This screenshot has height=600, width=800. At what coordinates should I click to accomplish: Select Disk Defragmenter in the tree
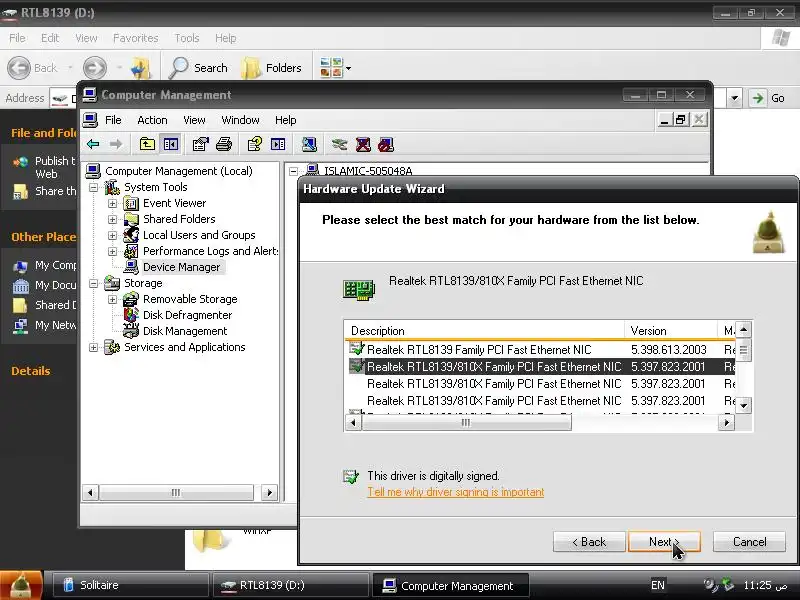pos(187,315)
